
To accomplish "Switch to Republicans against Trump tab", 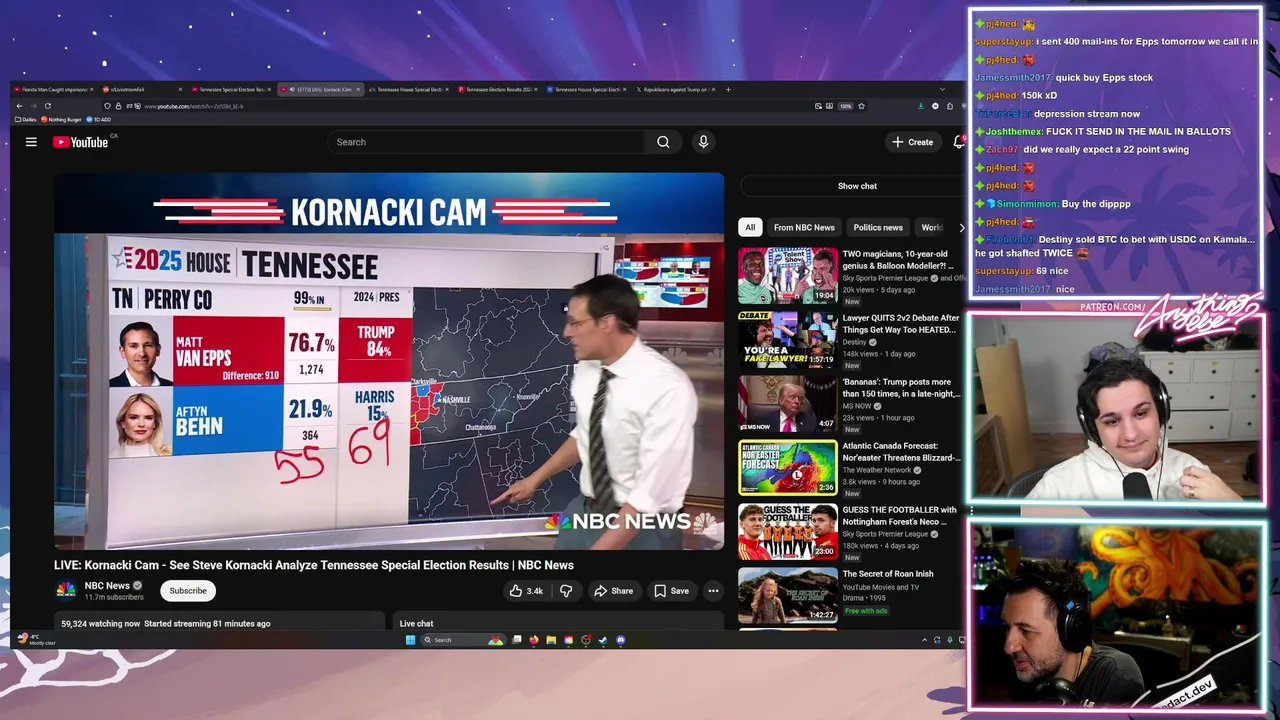I will (x=675, y=89).
